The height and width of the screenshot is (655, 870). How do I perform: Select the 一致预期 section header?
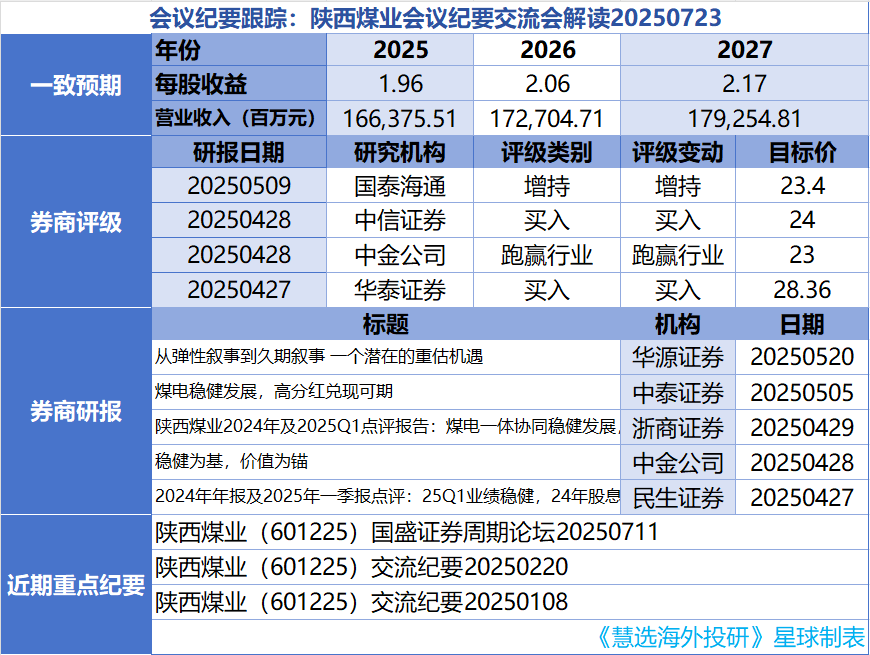click(x=76, y=85)
